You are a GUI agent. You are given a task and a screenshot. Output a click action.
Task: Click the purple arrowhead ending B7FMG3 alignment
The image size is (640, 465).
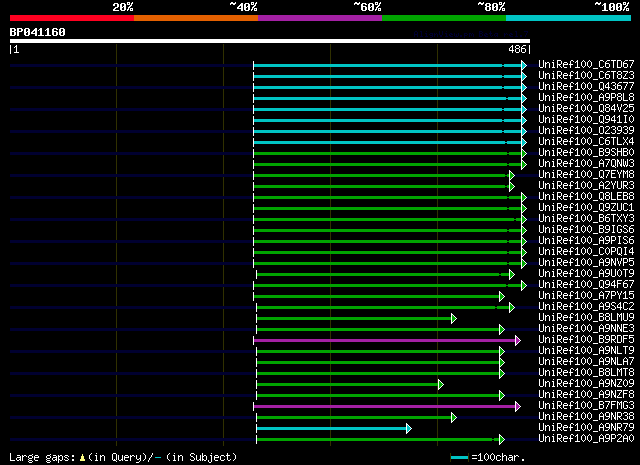518,407
